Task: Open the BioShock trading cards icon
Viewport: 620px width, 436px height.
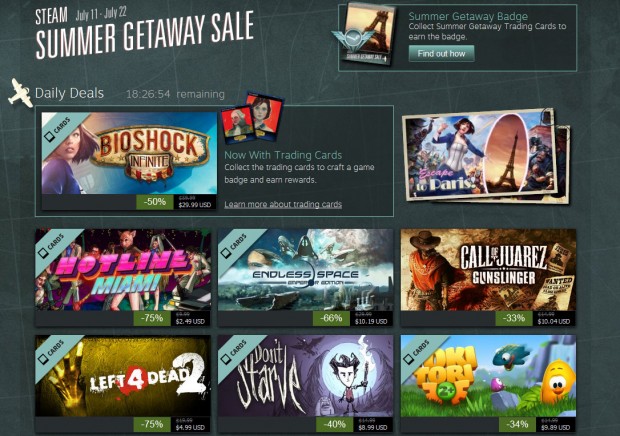Action: pyautogui.click(x=253, y=118)
